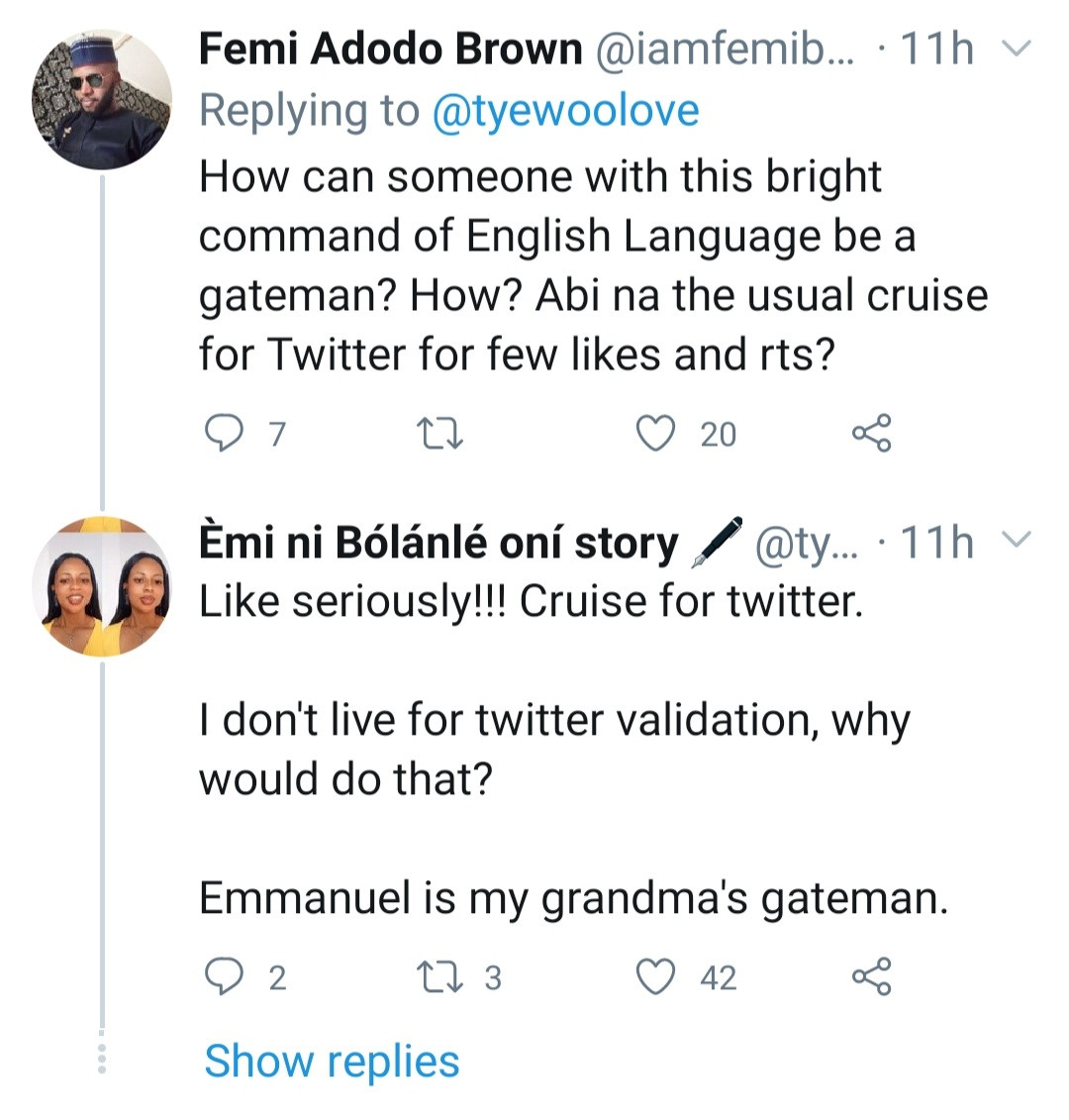
Task: Reply to Femi Adodo Brown's tweet
Action: pos(223,434)
